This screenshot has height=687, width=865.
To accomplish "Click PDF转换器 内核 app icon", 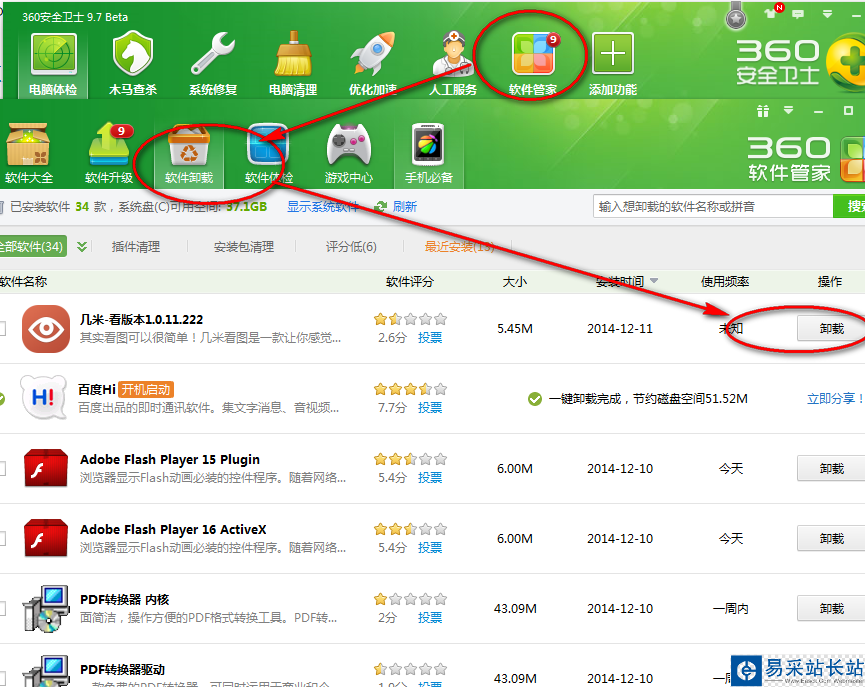I will point(46,609).
